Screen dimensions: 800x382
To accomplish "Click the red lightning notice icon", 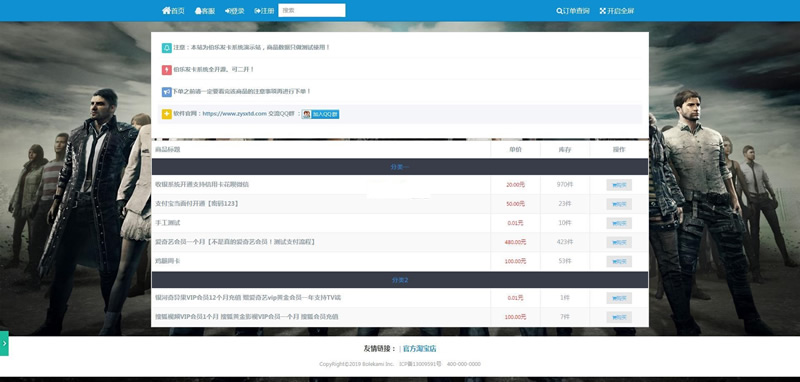I will click(x=166, y=70).
